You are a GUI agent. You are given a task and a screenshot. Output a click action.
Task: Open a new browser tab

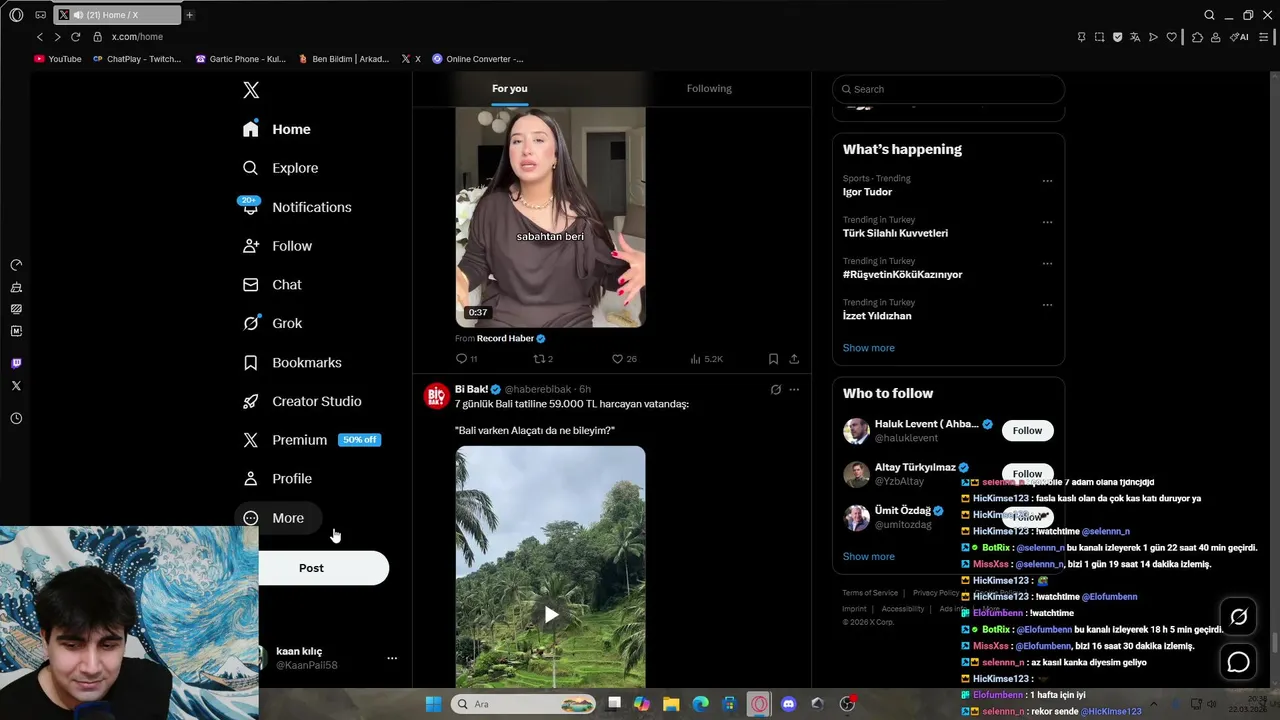coord(189,15)
